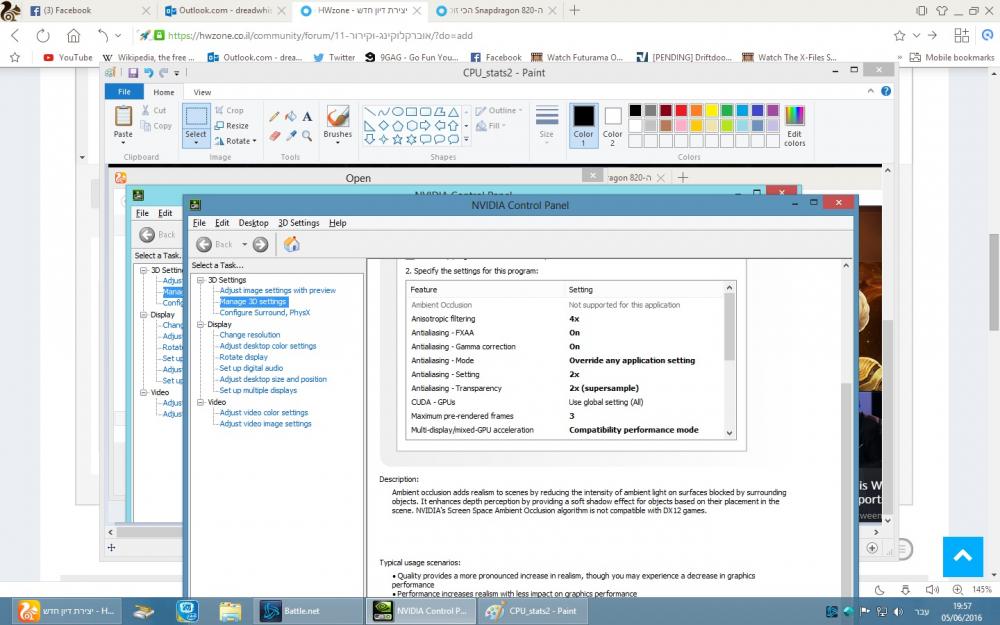Open Configure Surround, PhysX task

265,312
